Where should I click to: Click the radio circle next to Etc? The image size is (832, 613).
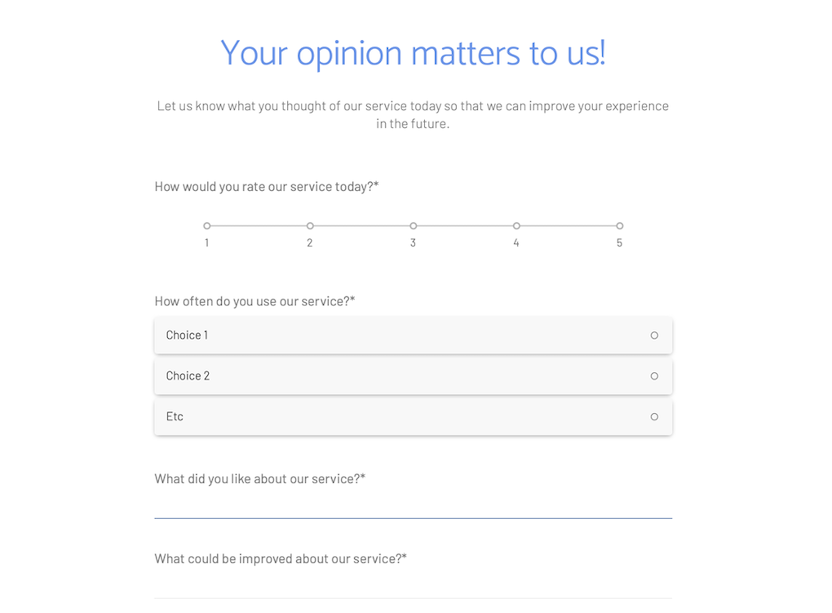click(654, 417)
